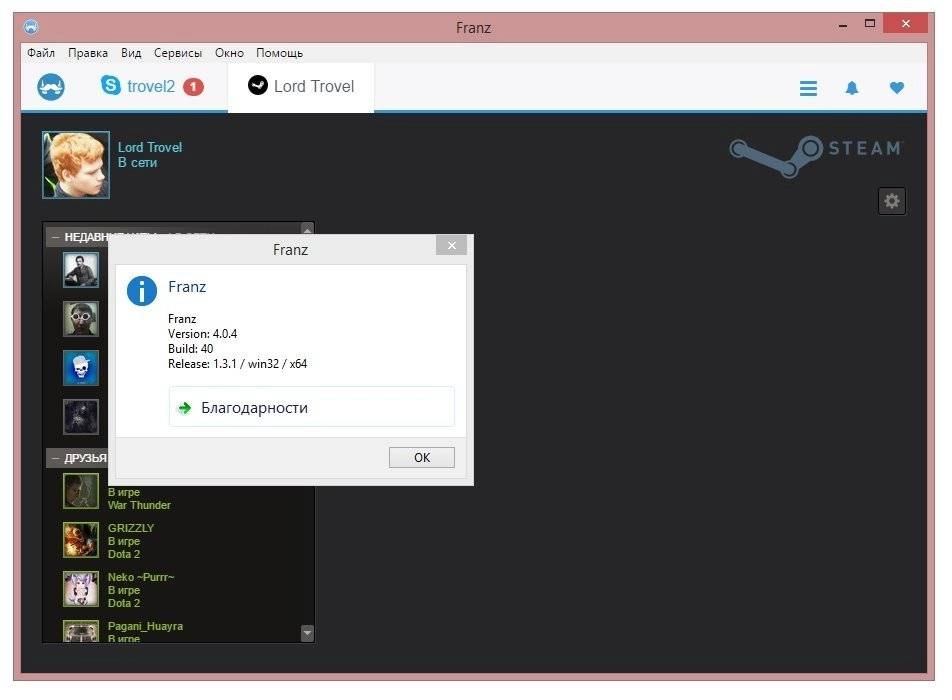Image resolution: width=952 pixels, height=700 pixels.
Task: Click the В сети status text
Action: pos(137,163)
